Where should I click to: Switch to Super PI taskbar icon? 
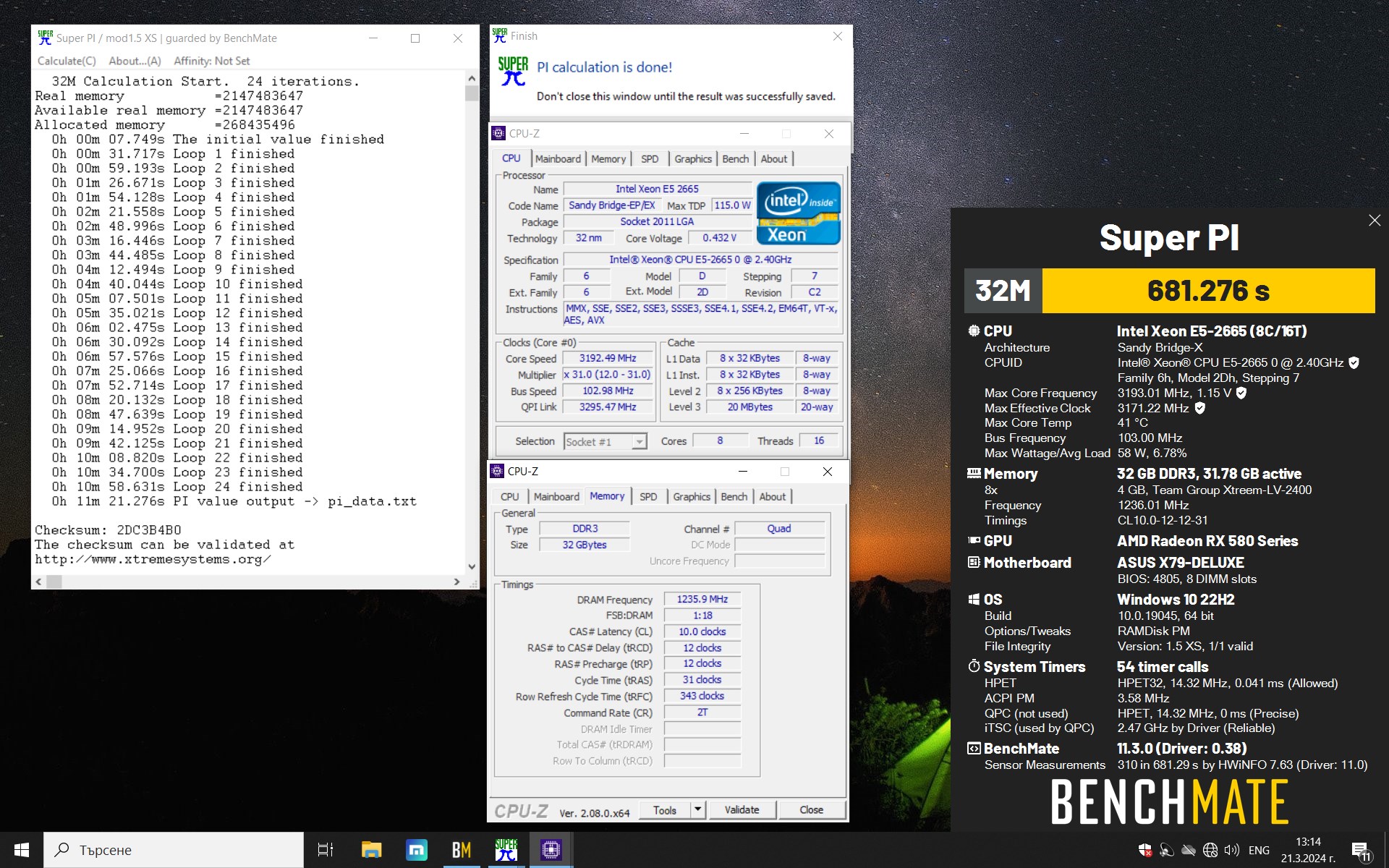pyautogui.click(x=506, y=850)
